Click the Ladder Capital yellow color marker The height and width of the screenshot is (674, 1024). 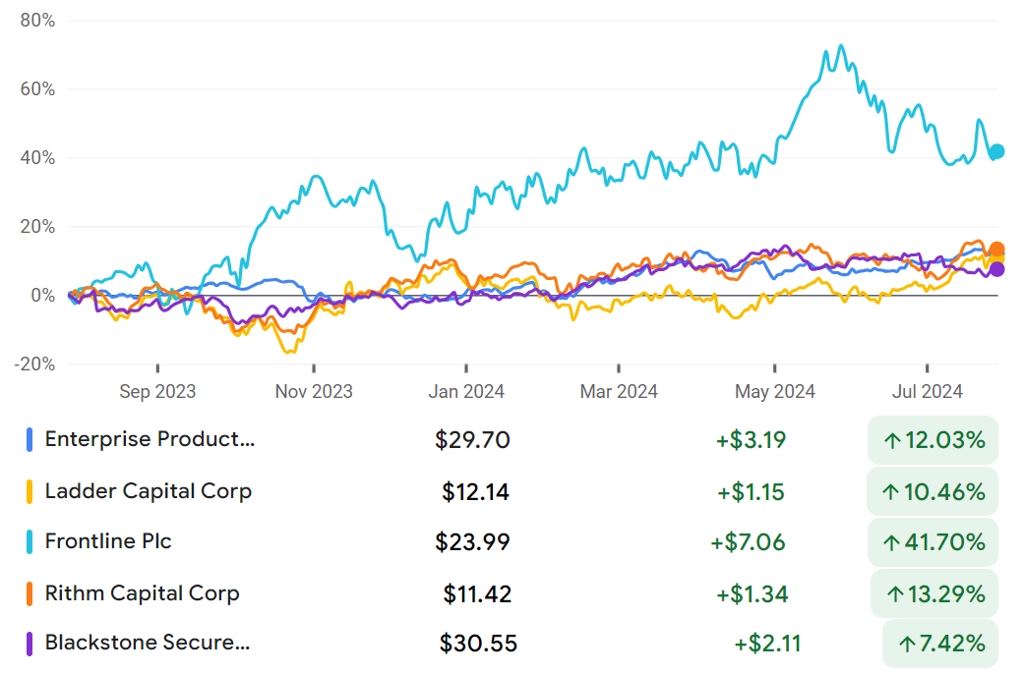tap(29, 491)
